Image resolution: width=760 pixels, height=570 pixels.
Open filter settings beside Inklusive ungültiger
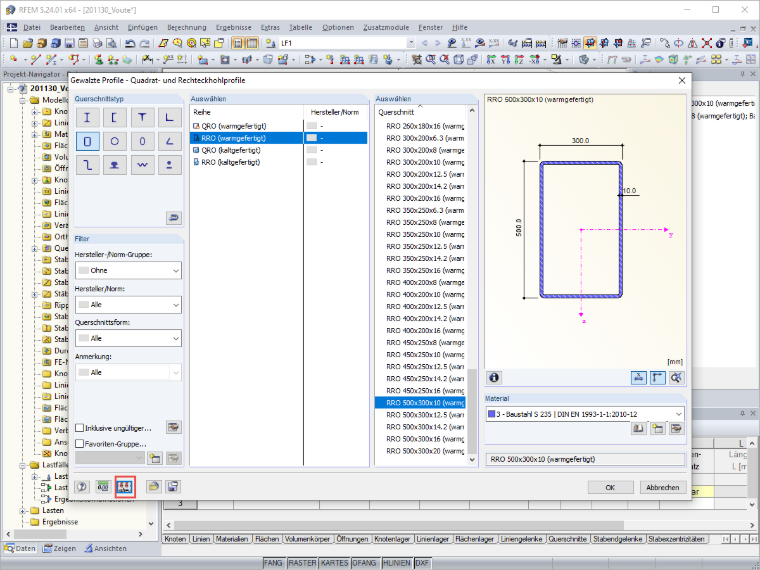pyautogui.click(x=174, y=427)
